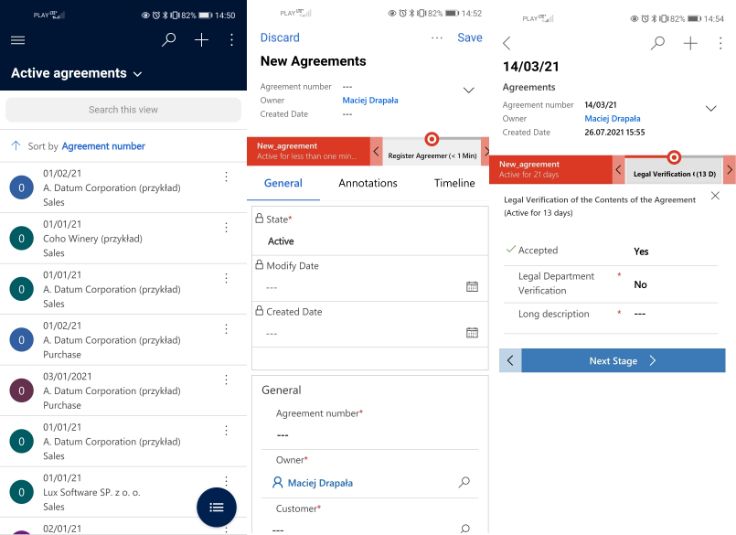This screenshot has width=736, height=535.
Task: Switch to Timeline tab
Action: coord(454,183)
